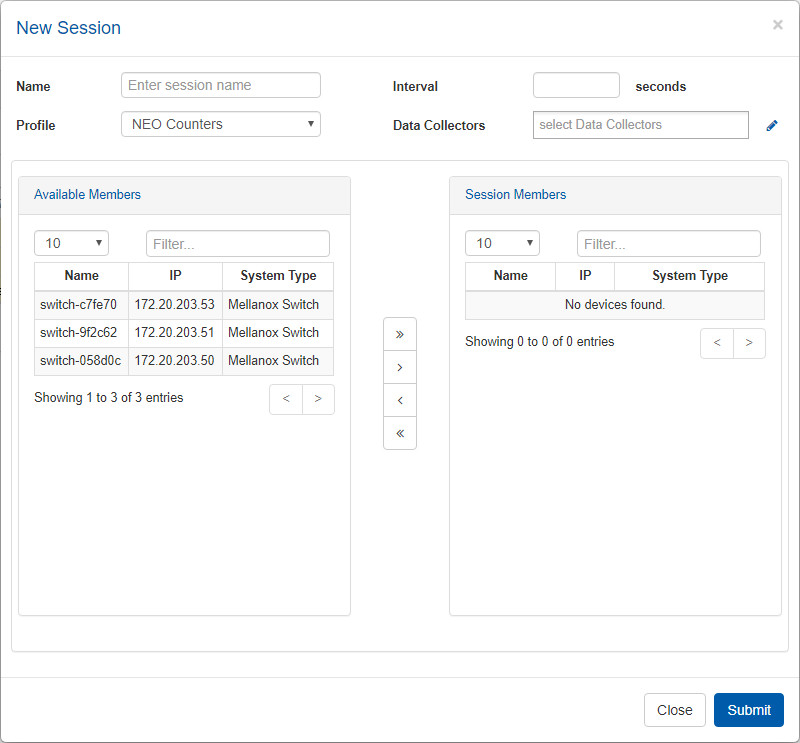Add selected member using single right arrow

click(x=400, y=367)
